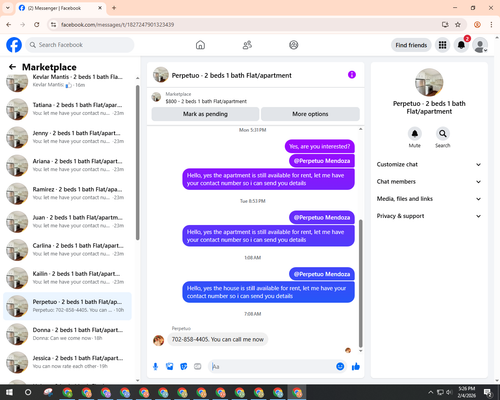Click the $800 Marketplace listing link
This screenshot has width=500, height=400.
[206, 101]
